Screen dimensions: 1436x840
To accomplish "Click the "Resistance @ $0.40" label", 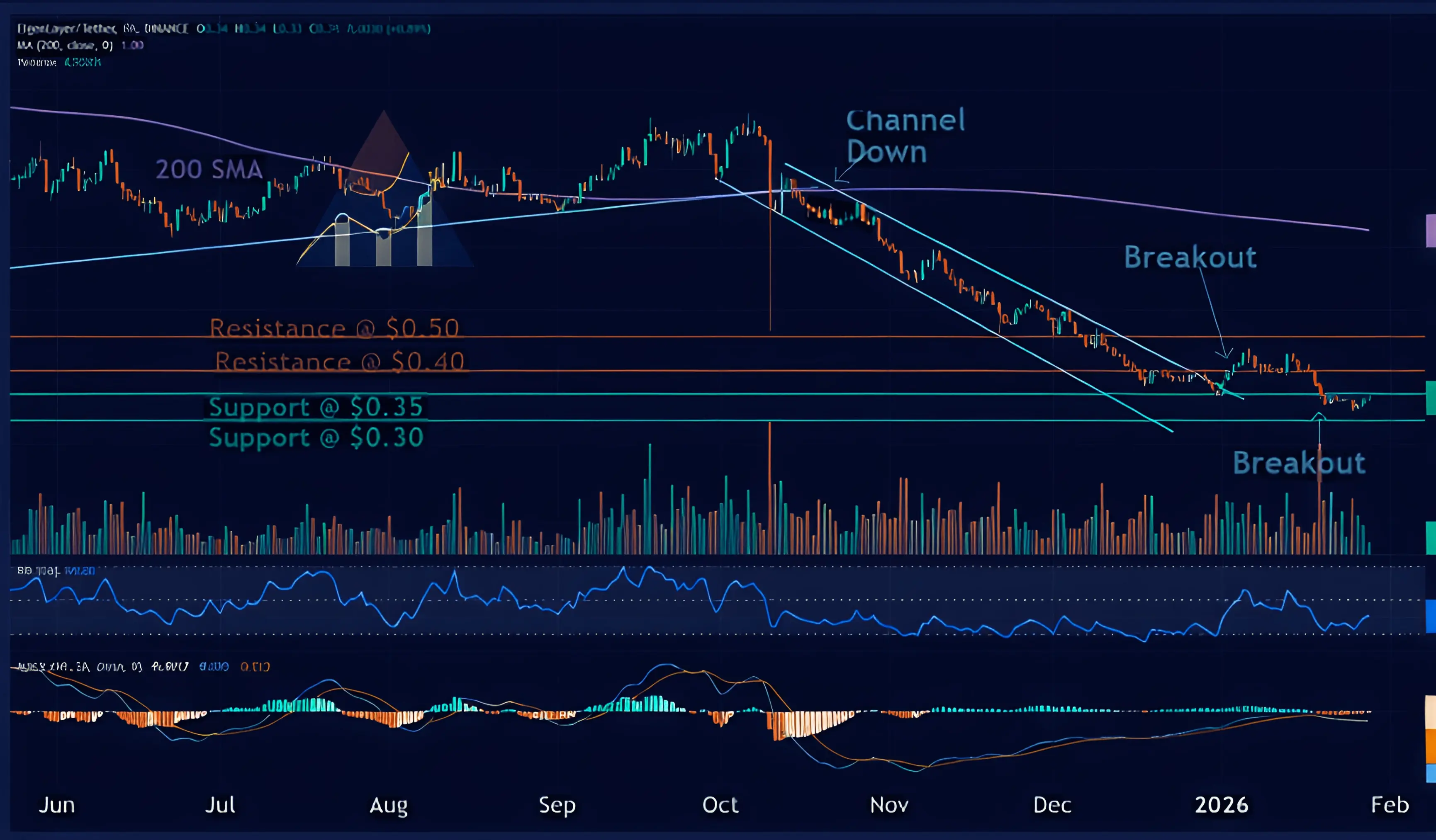I will pos(340,361).
